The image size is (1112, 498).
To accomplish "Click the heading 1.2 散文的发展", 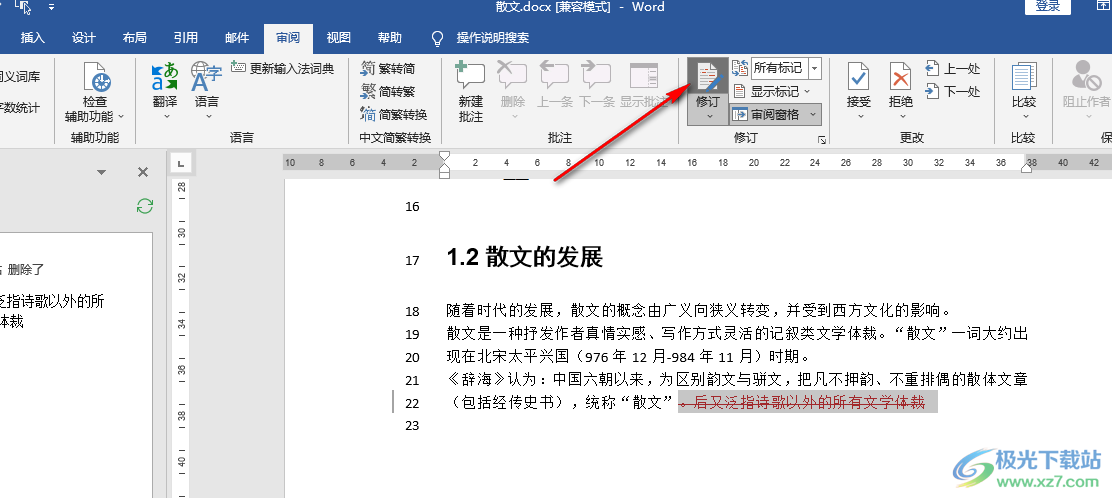I will (x=524, y=258).
